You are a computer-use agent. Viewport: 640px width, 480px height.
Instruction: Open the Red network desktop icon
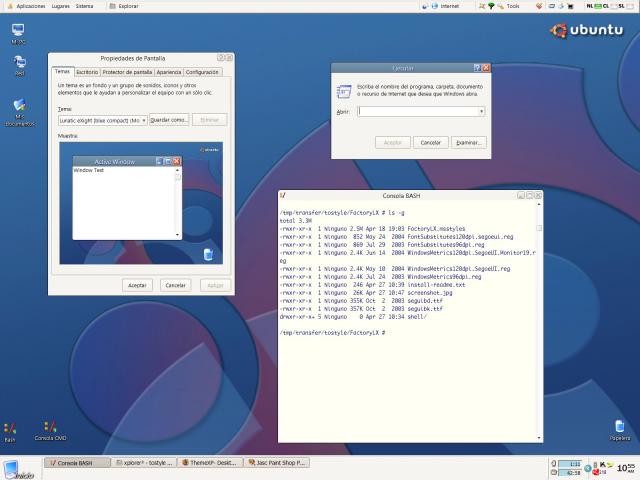click(x=20, y=65)
